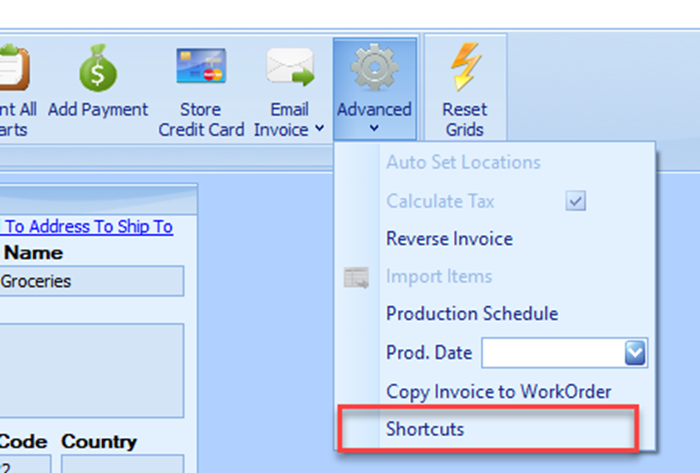Open Shortcuts from the Advanced menu

pos(425,429)
